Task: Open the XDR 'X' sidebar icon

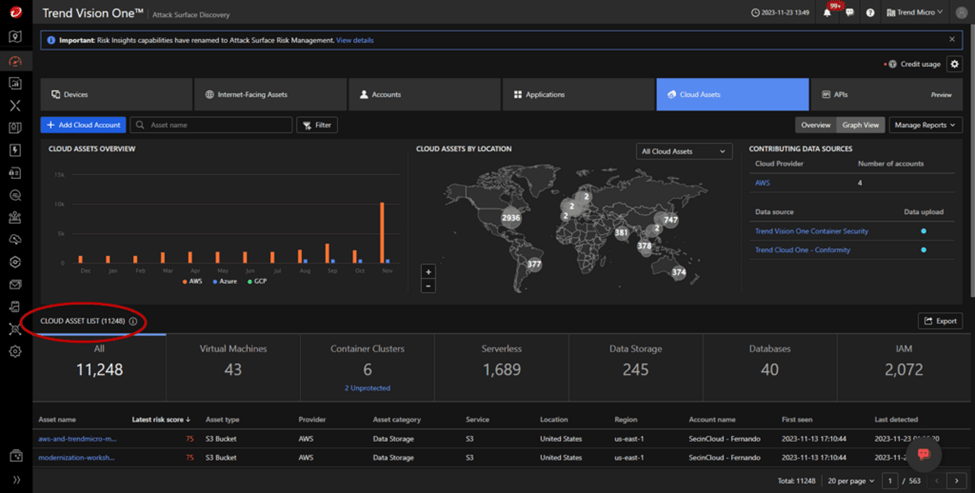Action: click(16, 106)
